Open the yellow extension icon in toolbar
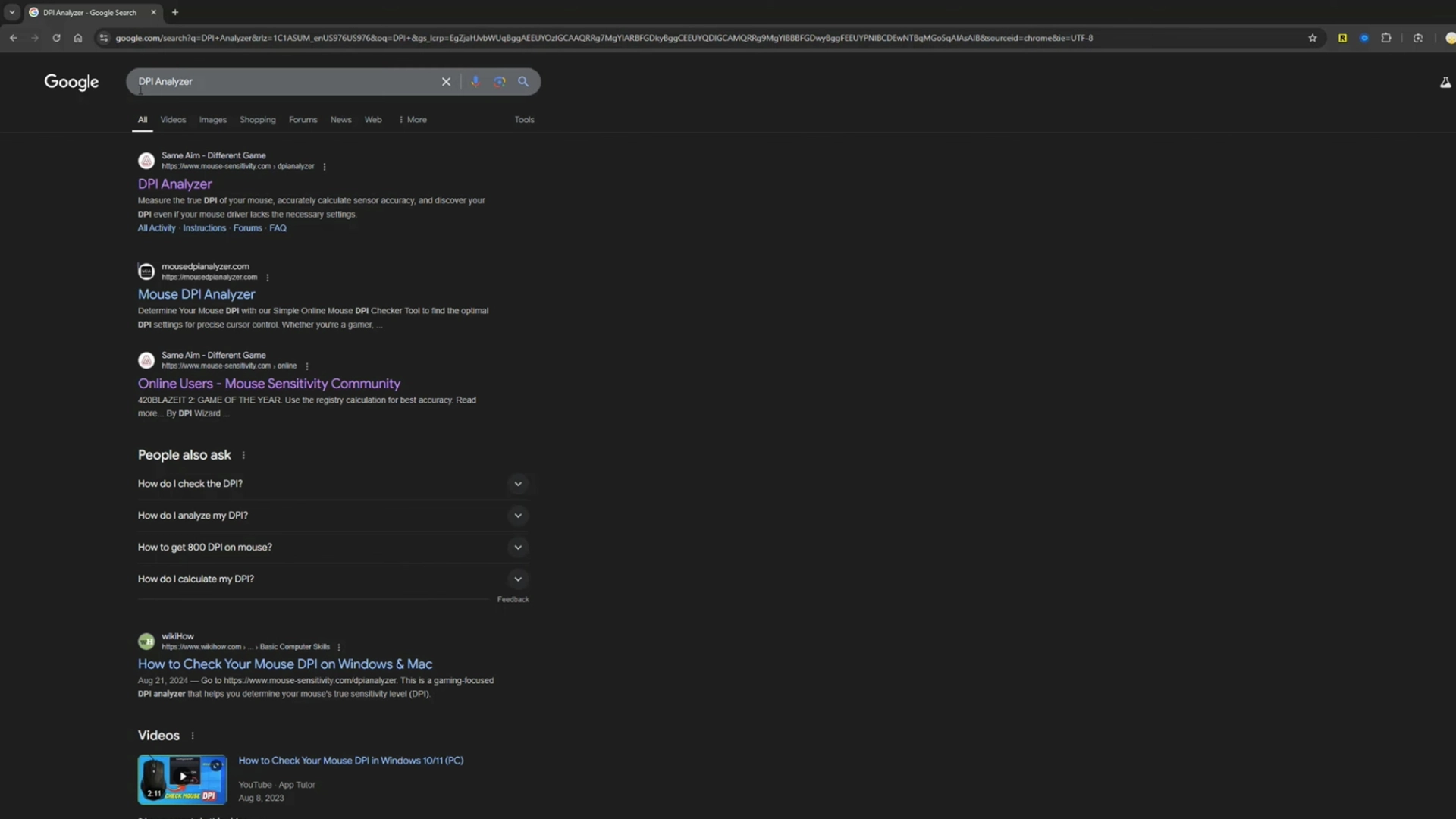The height and width of the screenshot is (819, 1456). tap(1342, 38)
